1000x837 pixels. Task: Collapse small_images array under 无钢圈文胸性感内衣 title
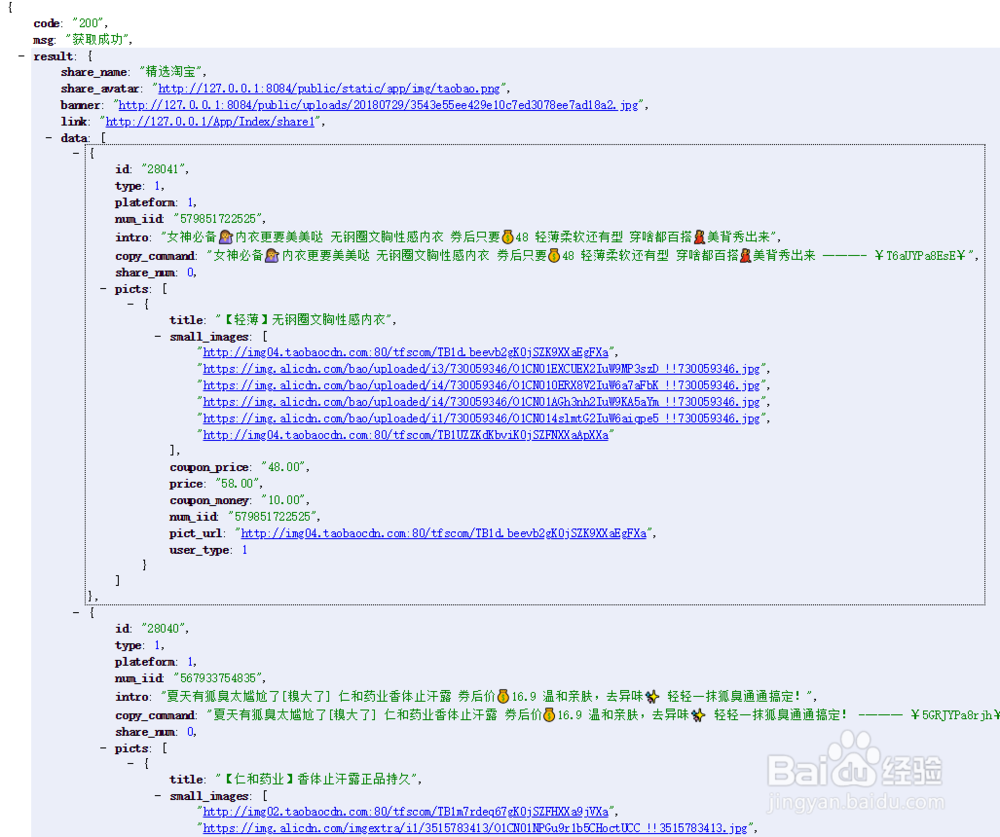(158, 337)
